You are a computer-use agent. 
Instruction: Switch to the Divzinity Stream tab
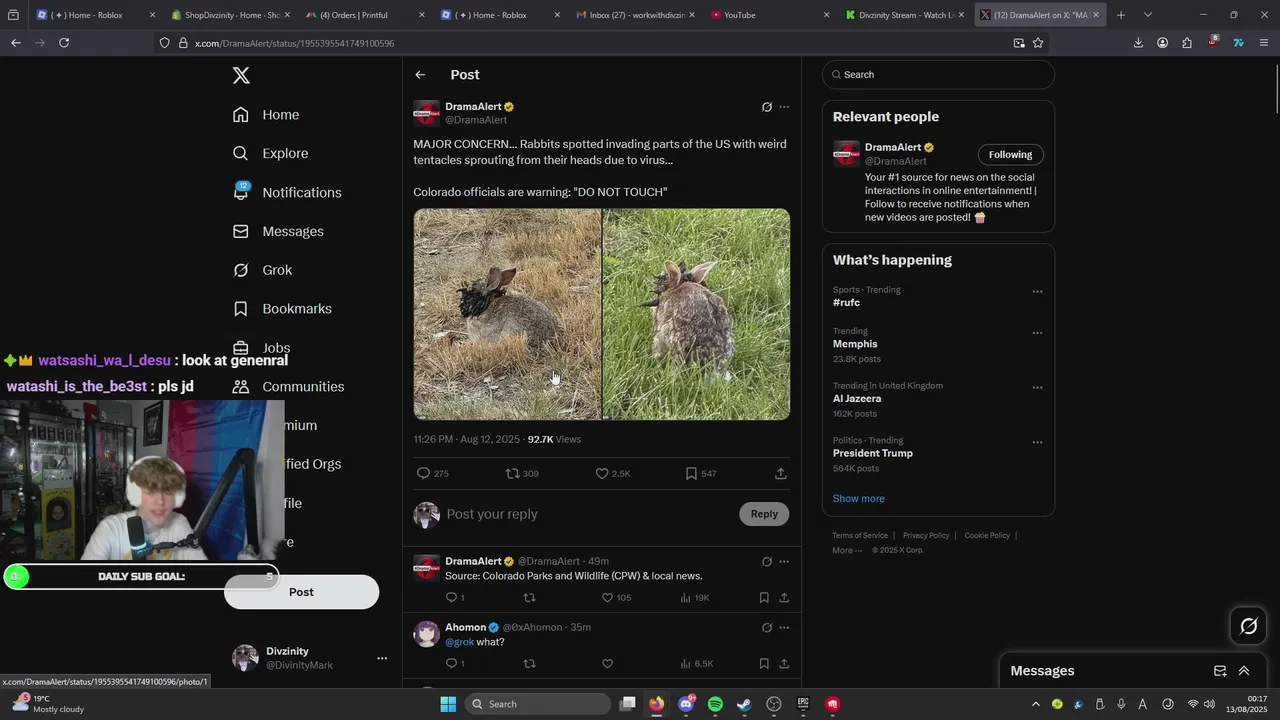pos(903,15)
